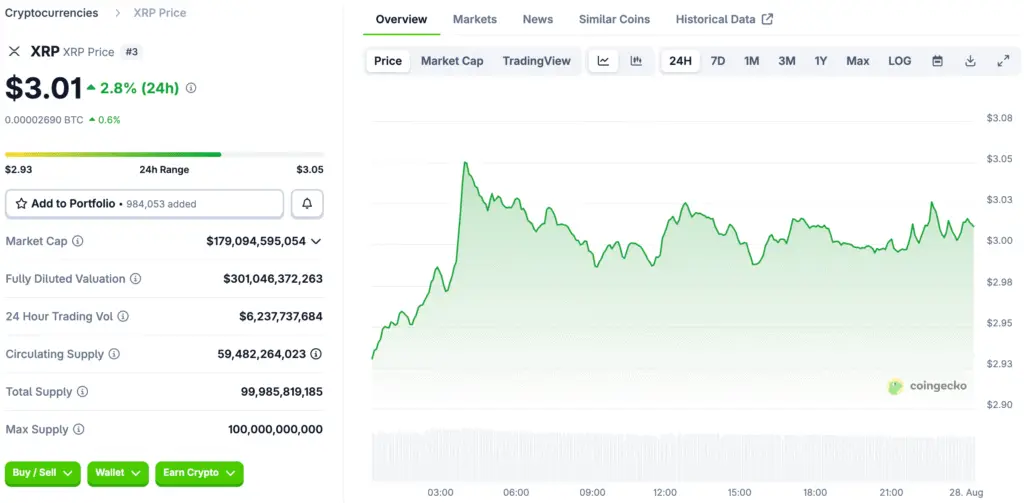Click 24 Hour Trading Vol info icon
Image resolution: width=1024 pixels, height=503 pixels.
click(x=123, y=317)
